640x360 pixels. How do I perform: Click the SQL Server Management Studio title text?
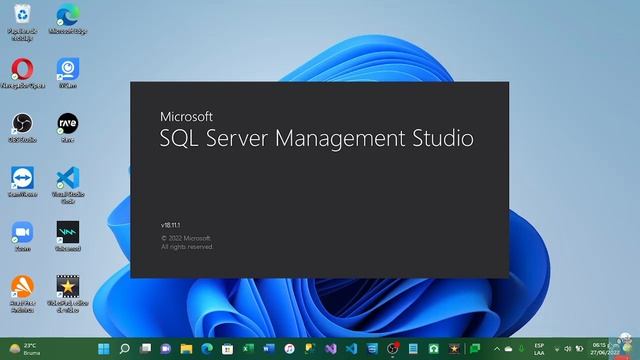317,138
